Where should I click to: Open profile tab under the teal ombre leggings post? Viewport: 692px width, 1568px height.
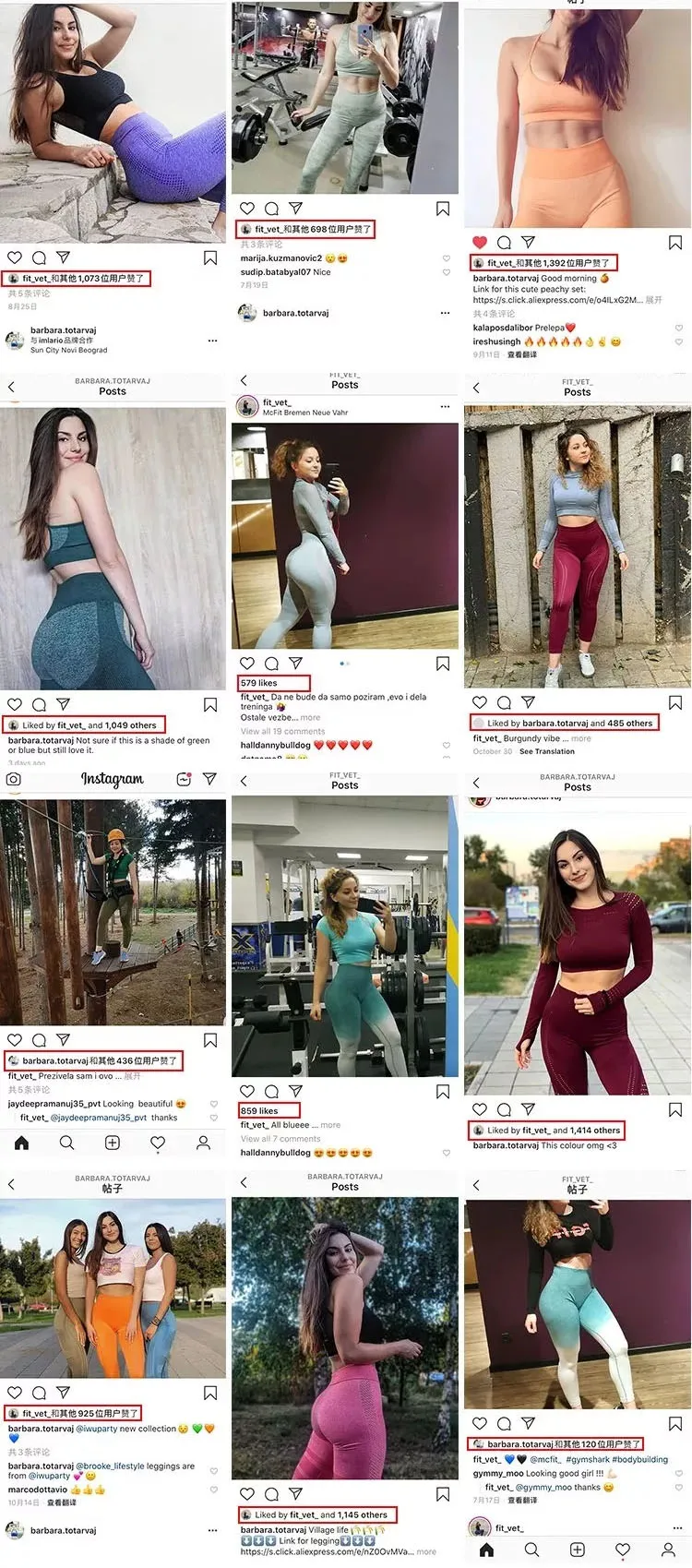668,1550
